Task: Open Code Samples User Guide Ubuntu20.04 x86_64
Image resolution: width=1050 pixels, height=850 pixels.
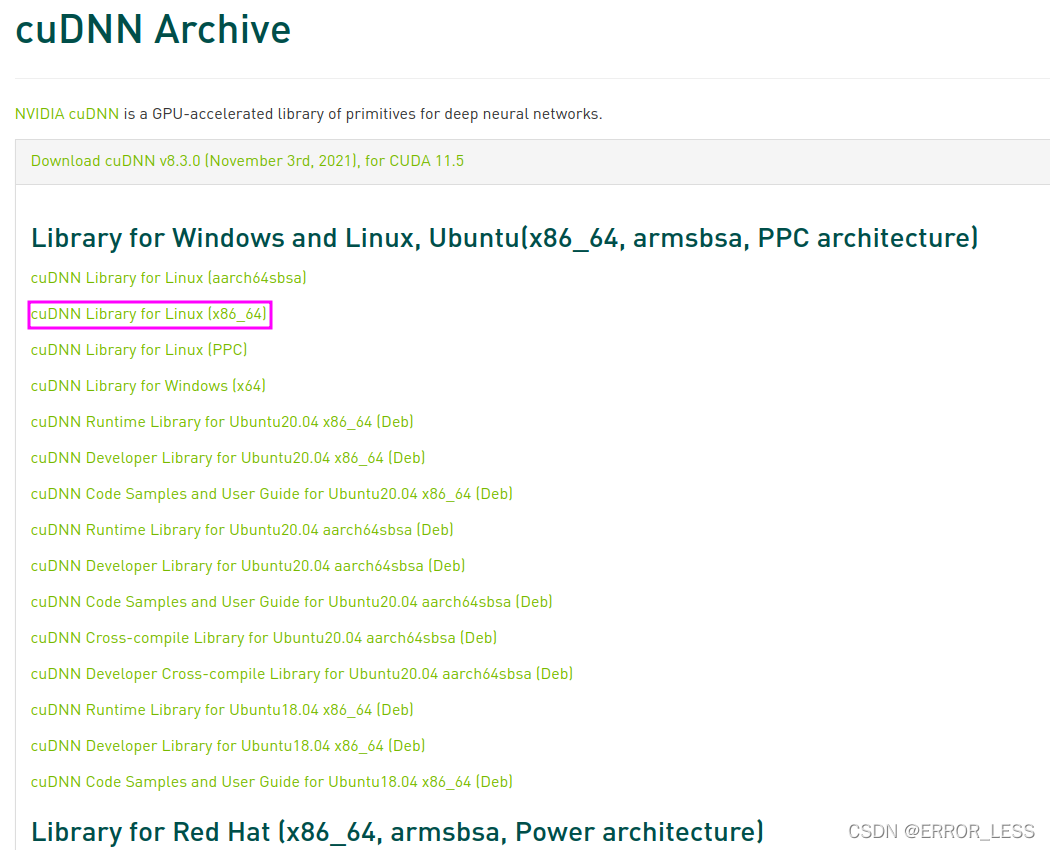Action: pyautogui.click(x=272, y=494)
